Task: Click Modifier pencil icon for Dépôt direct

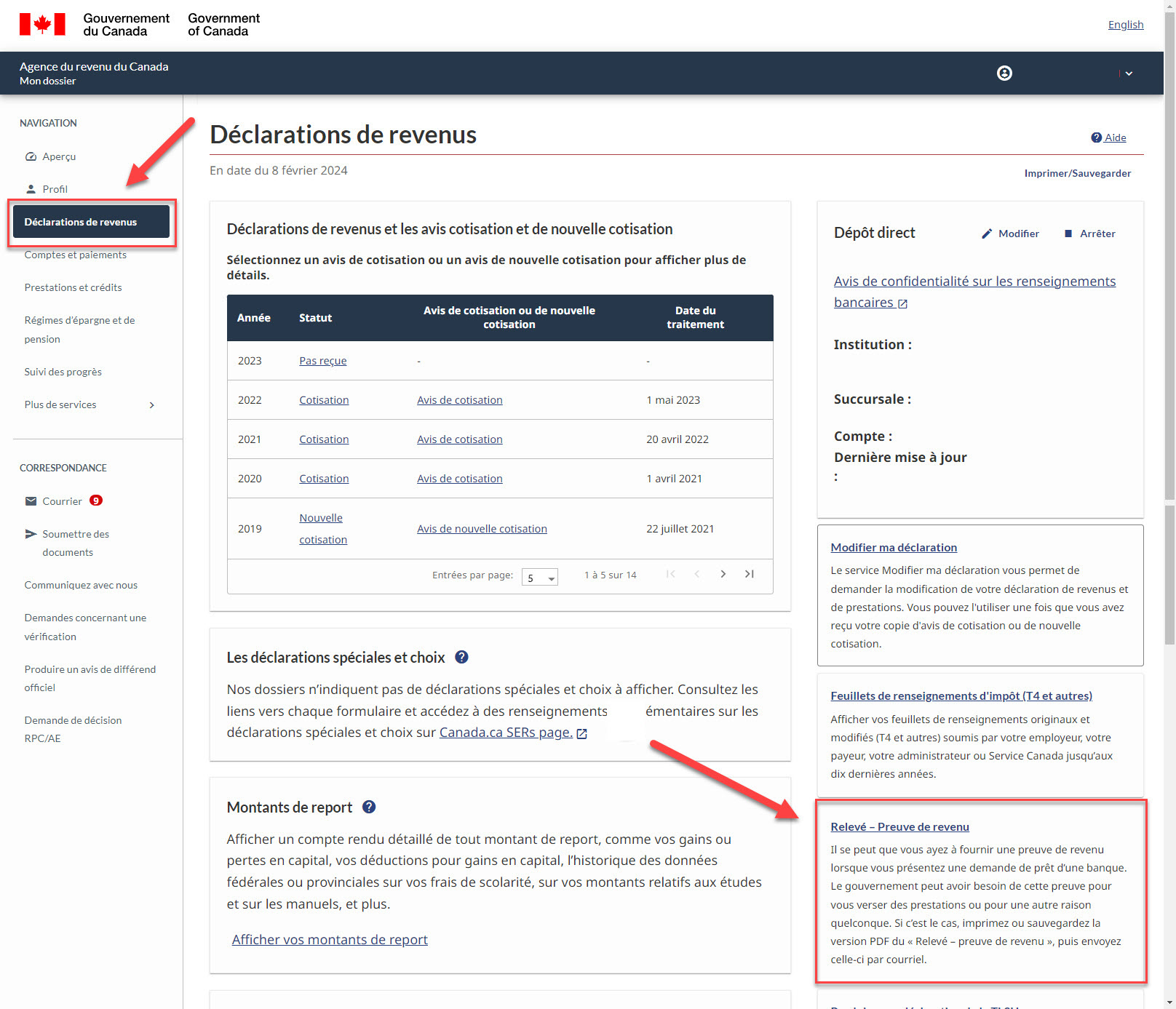Action: click(x=987, y=234)
